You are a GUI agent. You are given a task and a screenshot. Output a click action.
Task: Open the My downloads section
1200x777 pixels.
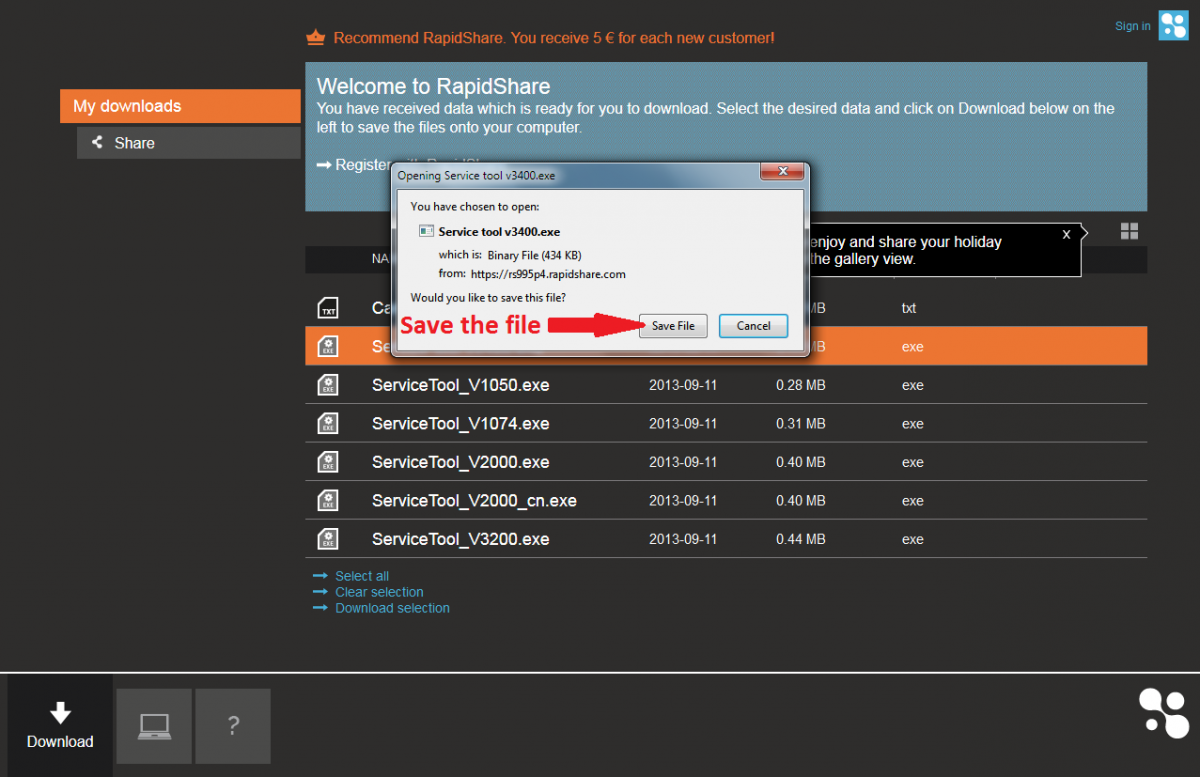click(180, 106)
